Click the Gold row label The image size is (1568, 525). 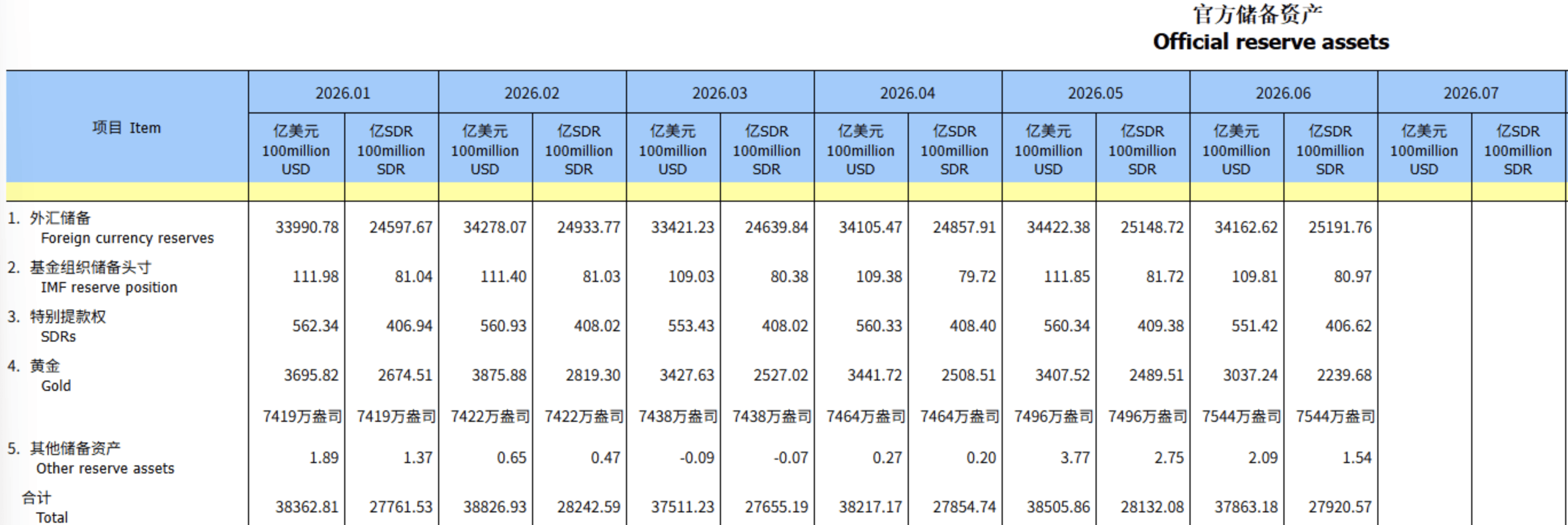[56, 386]
